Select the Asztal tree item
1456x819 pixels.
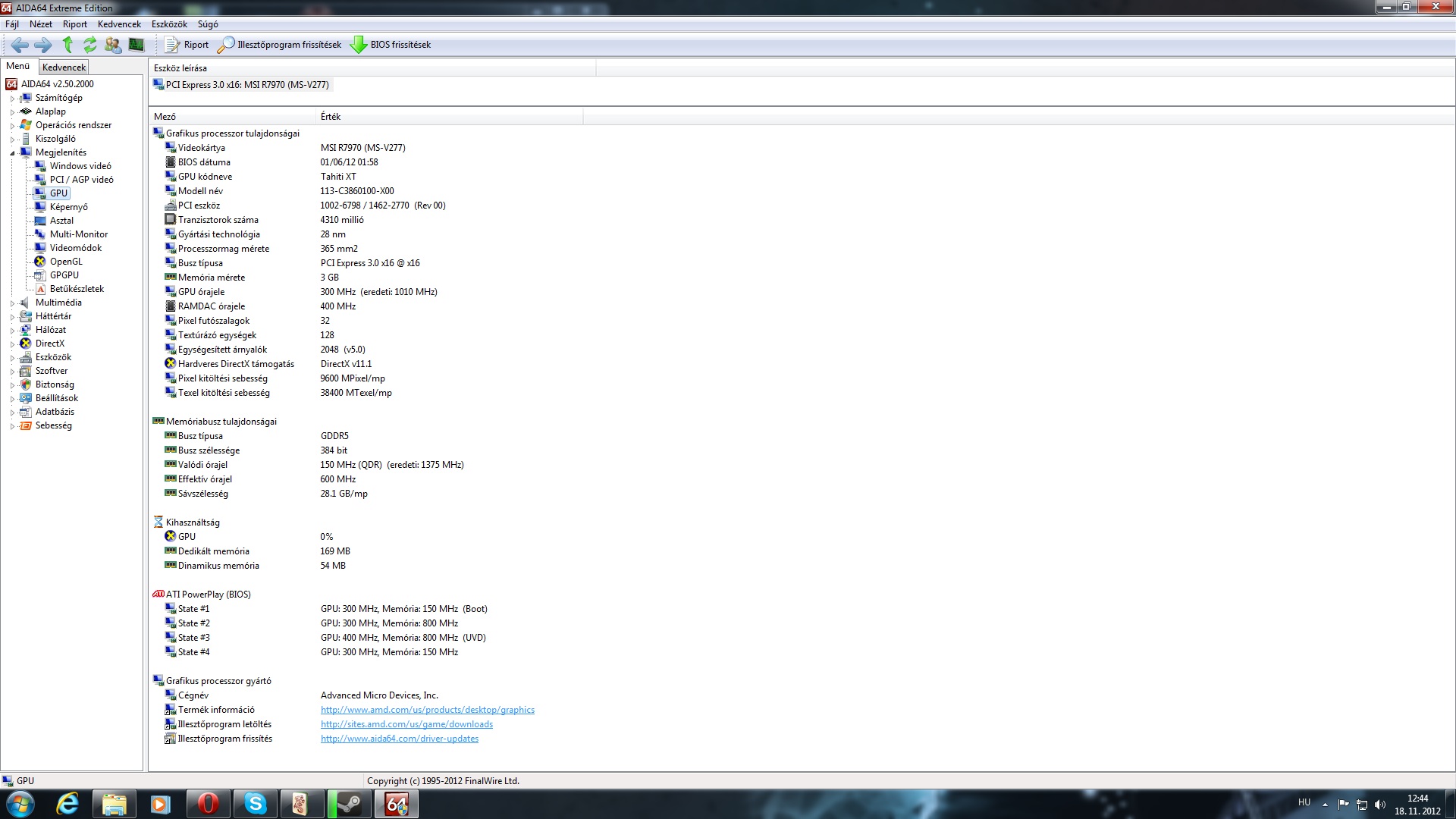tap(62, 221)
